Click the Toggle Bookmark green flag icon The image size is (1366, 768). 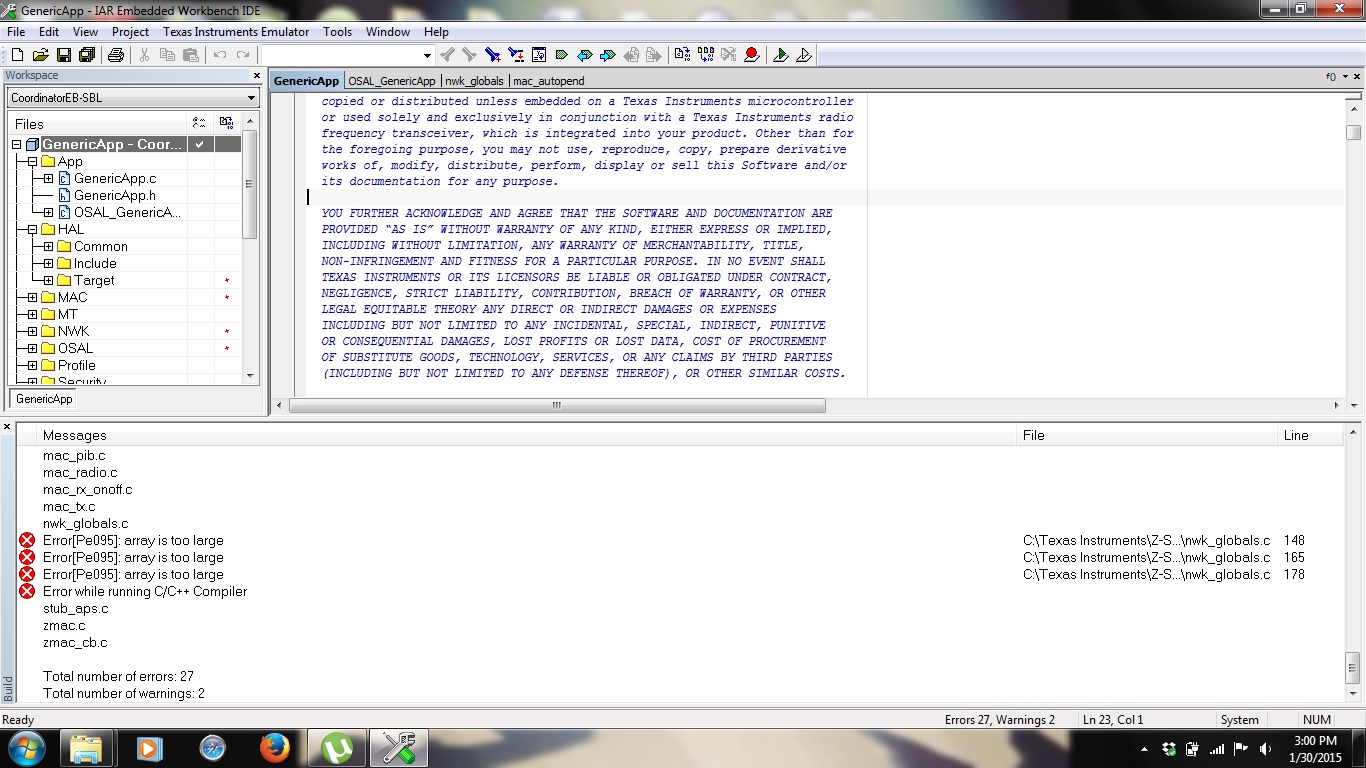(562, 55)
